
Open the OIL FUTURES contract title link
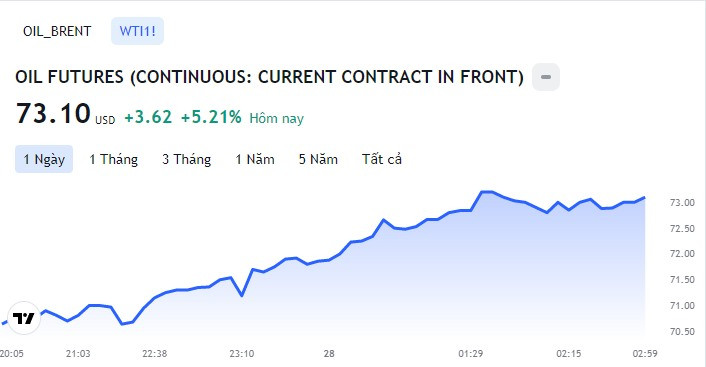(269, 77)
